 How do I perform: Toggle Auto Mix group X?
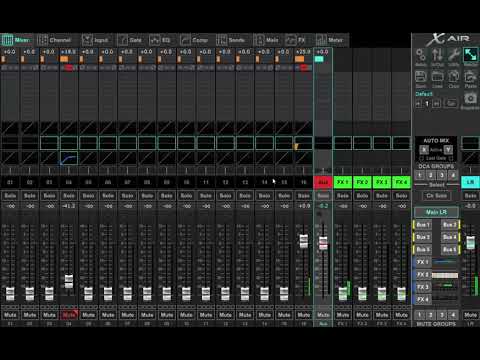424,150
